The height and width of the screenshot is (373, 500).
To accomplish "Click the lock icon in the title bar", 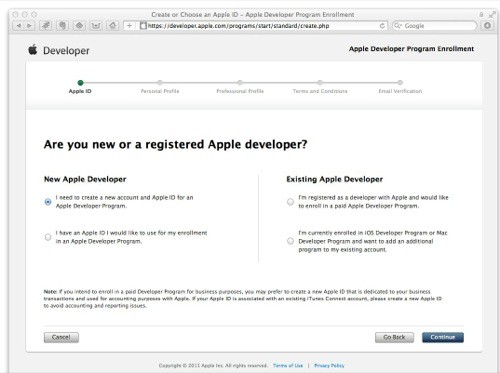I will point(481,14).
